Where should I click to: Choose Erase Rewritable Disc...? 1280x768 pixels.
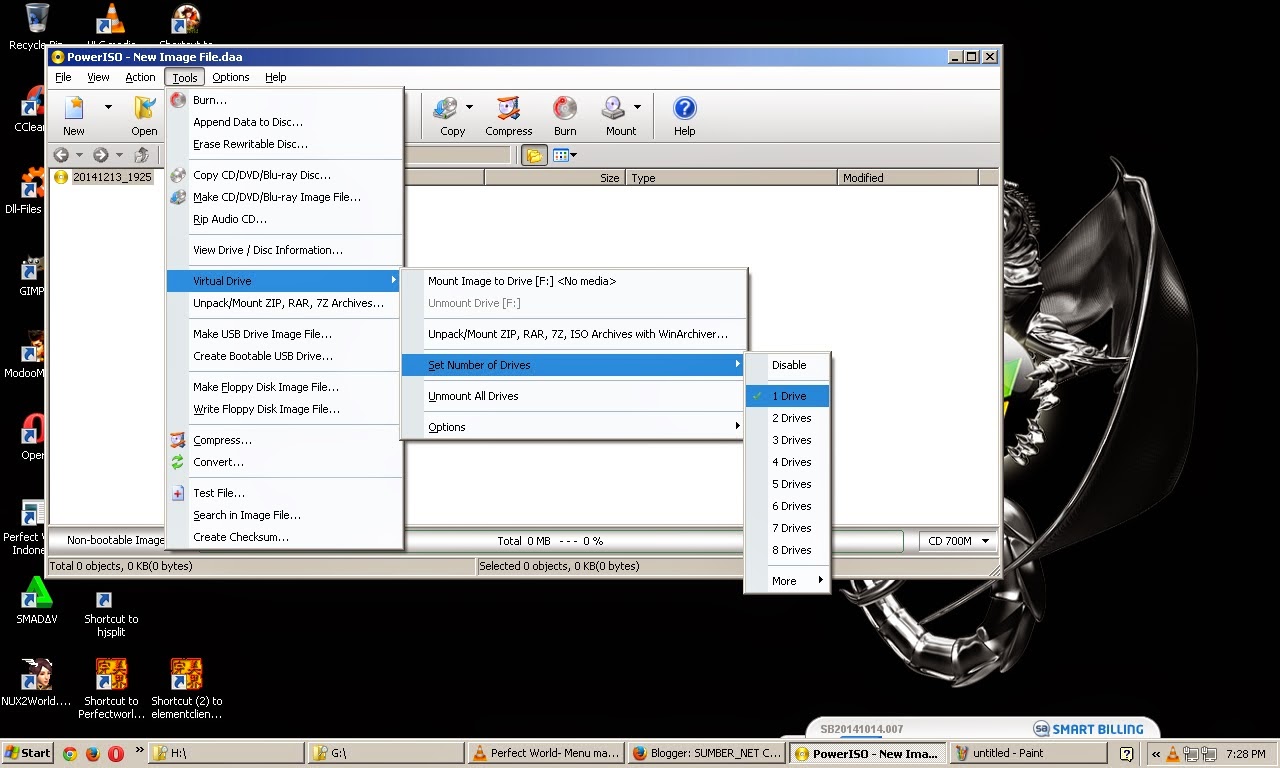tap(285, 144)
